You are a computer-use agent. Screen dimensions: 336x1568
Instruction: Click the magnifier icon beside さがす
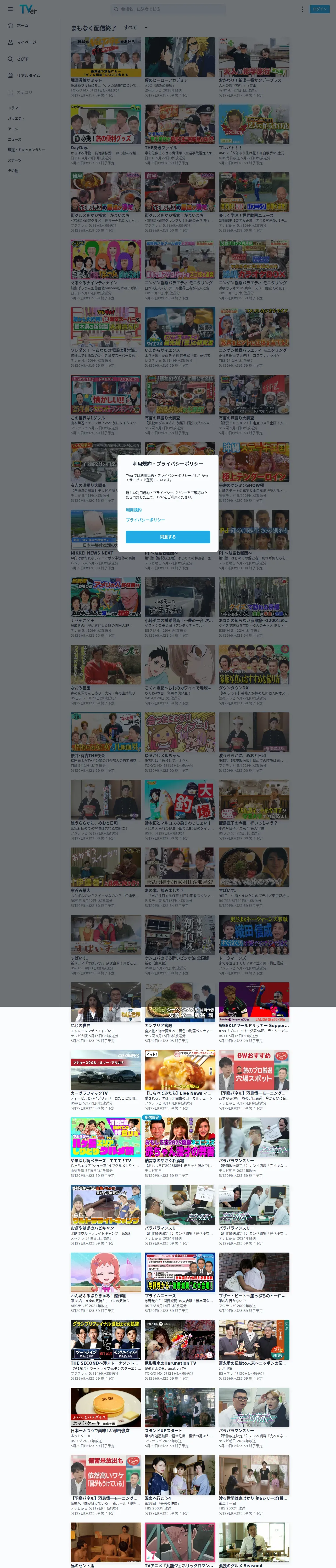(x=10, y=59)
